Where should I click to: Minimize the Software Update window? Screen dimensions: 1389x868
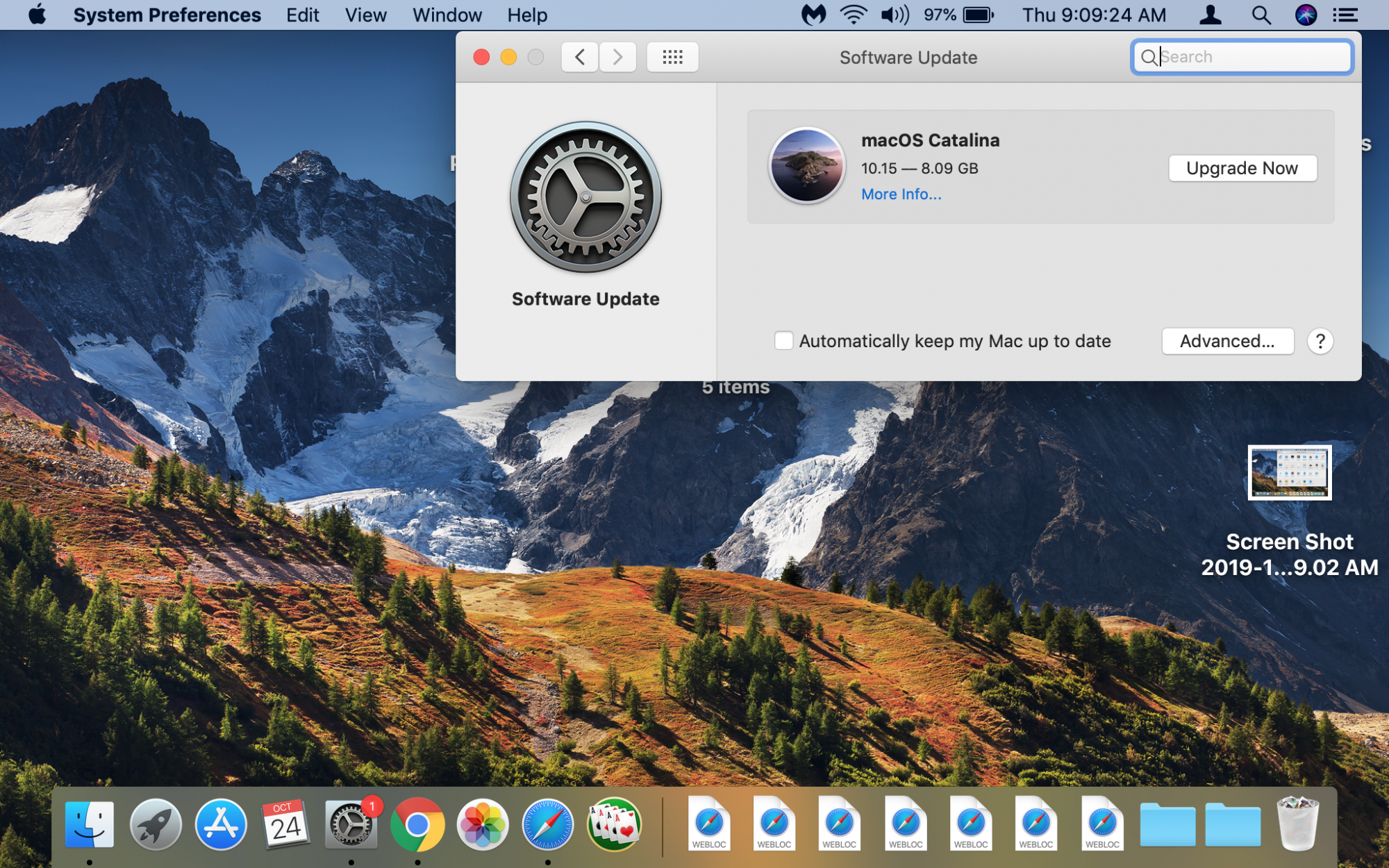click(508, 57)
